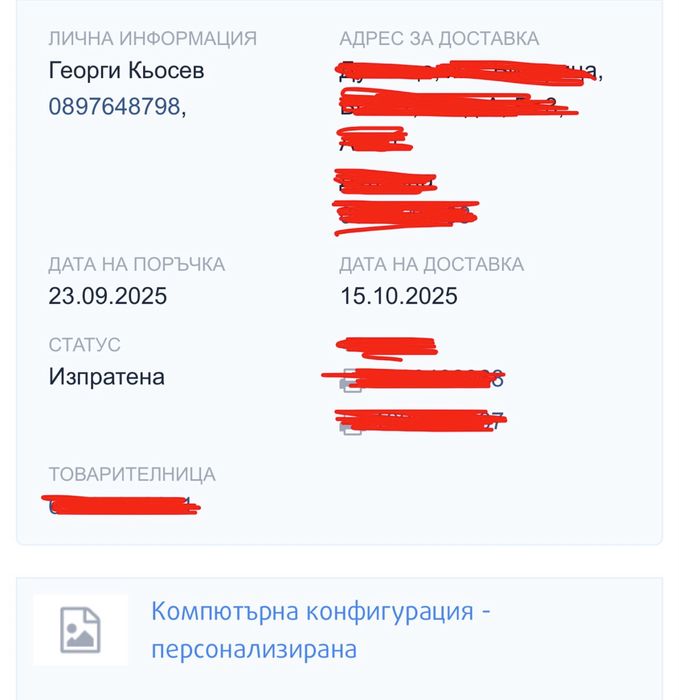Screen dimensions: 679x700
Task: Select the ЛИЧНА ИНФОРМАЦИЯ heading
Action: 152,39
